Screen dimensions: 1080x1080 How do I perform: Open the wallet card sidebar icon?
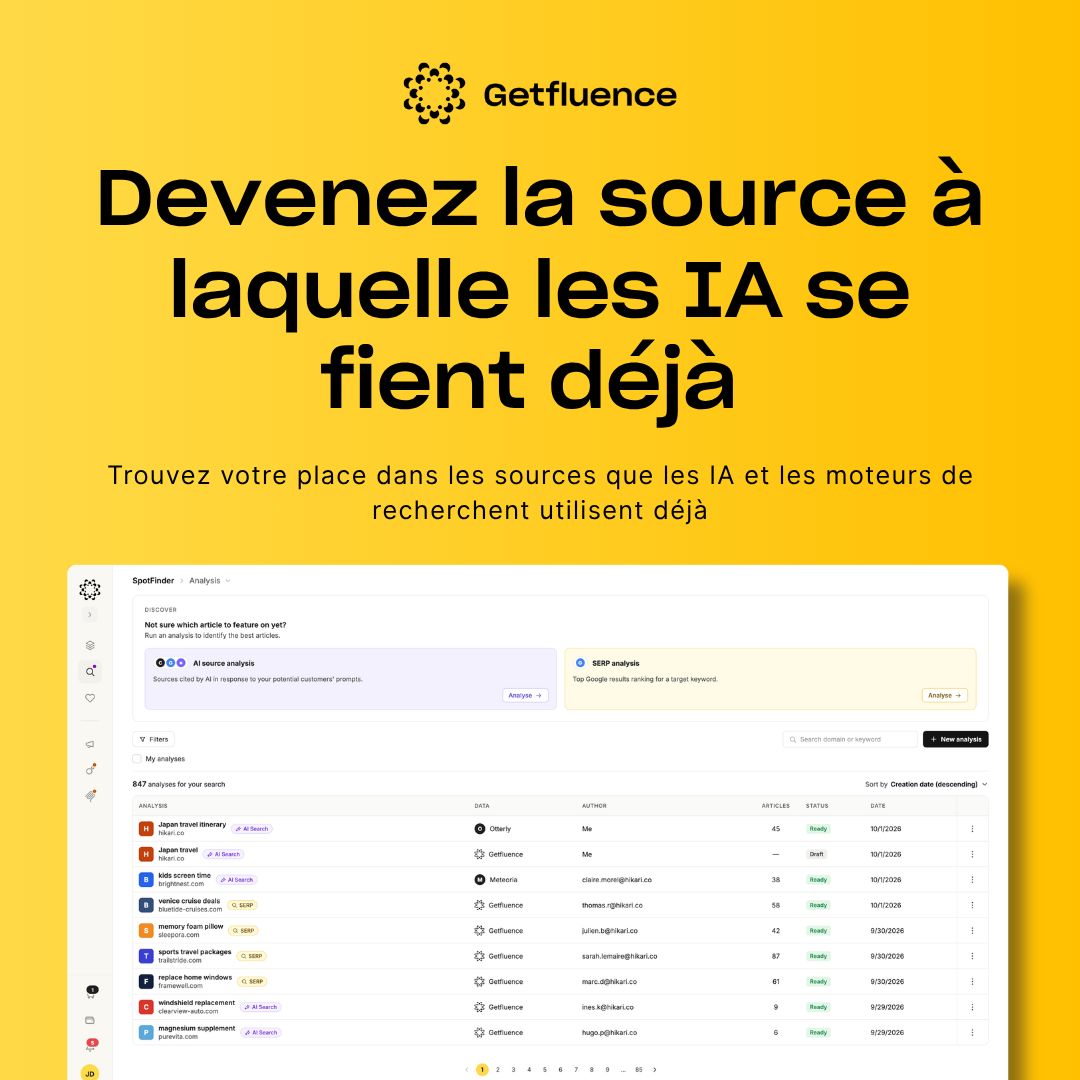point(90,1020)
